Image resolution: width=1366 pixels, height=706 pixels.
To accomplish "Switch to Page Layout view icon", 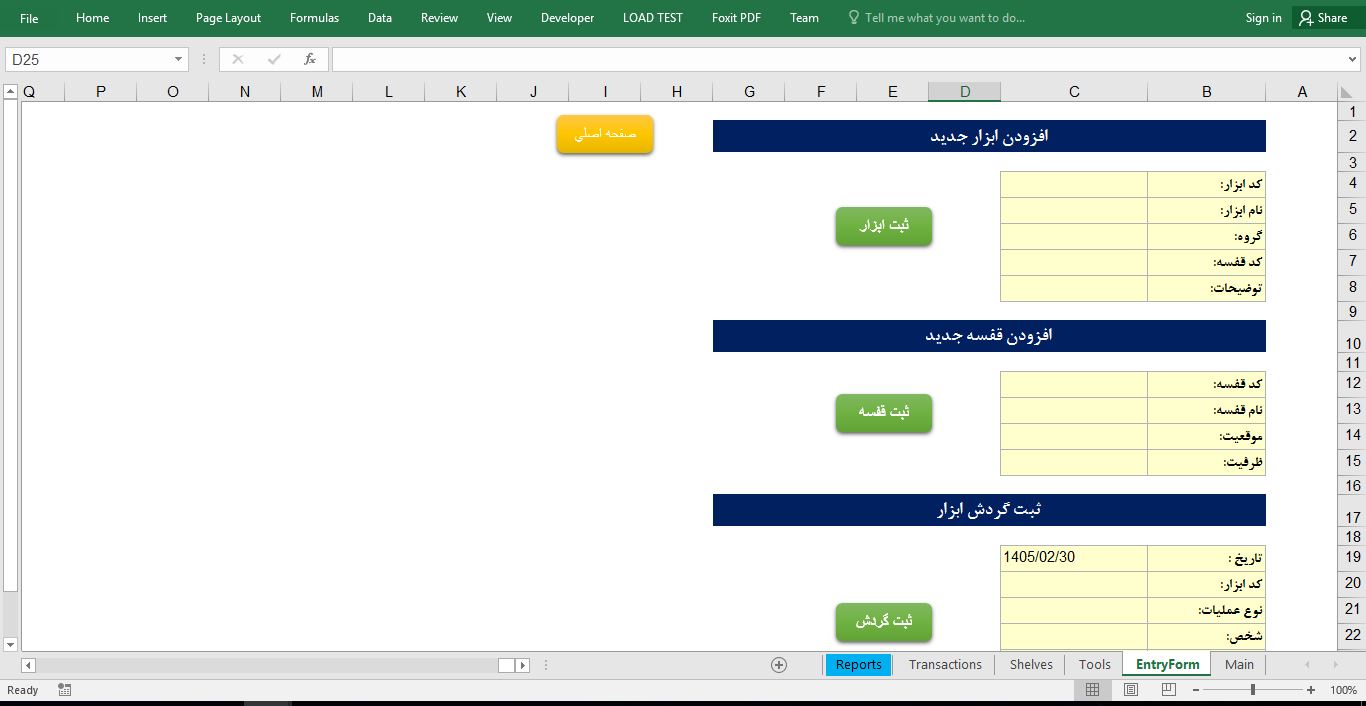I will pyautogui.click(x=1131, y=690).
